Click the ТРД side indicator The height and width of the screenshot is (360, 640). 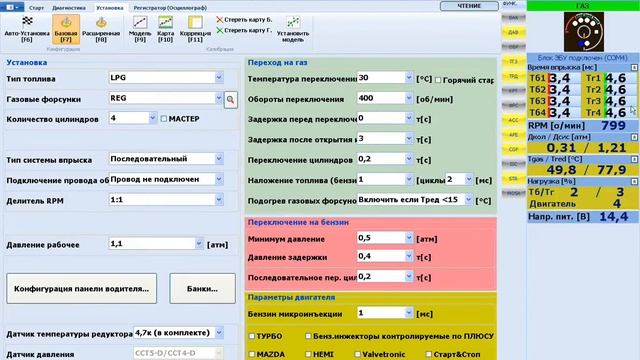pos(513,76)
